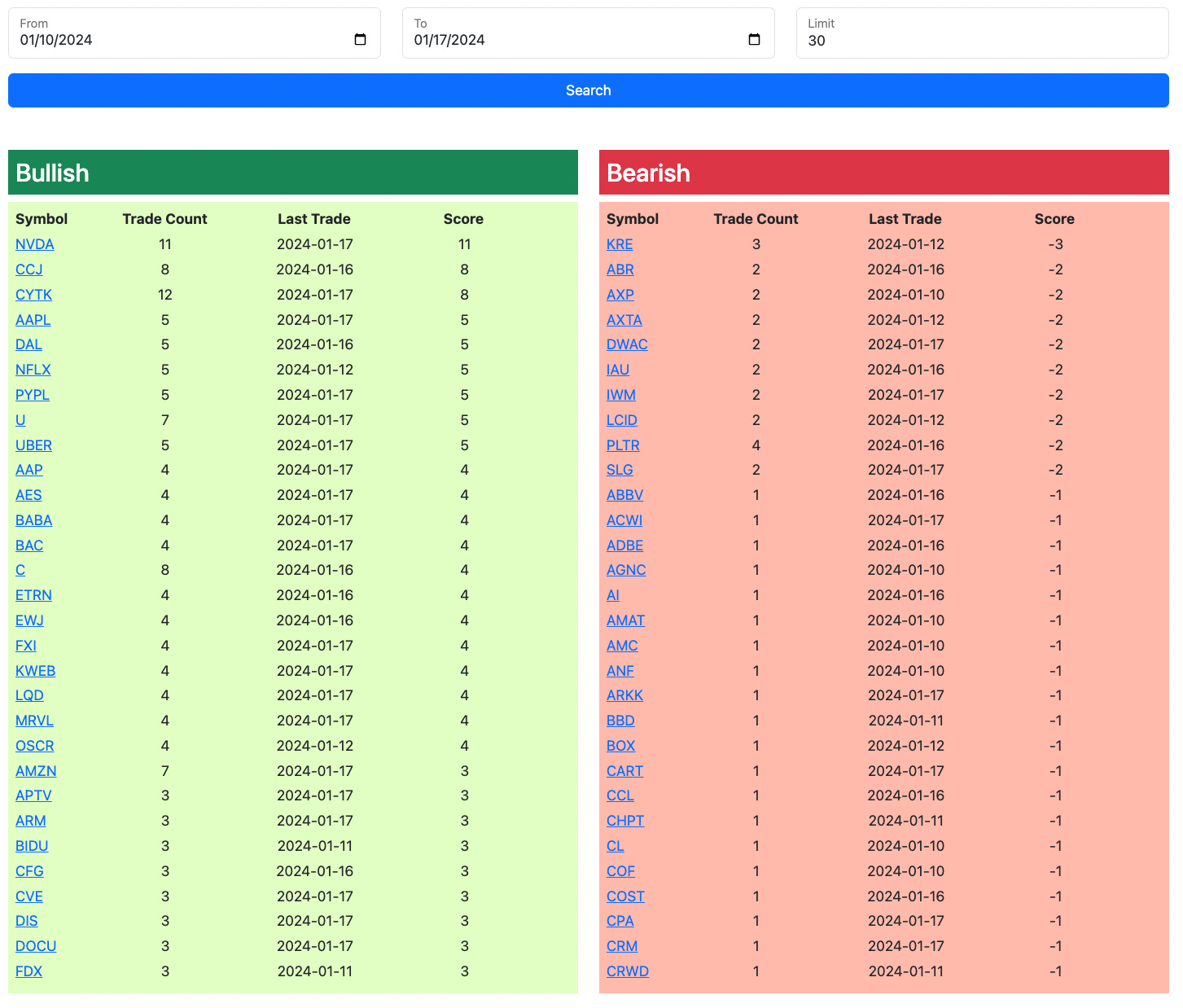Open the CRWD symbol link
Screen dimensions: 1183x1008
[x=628, y=971]
